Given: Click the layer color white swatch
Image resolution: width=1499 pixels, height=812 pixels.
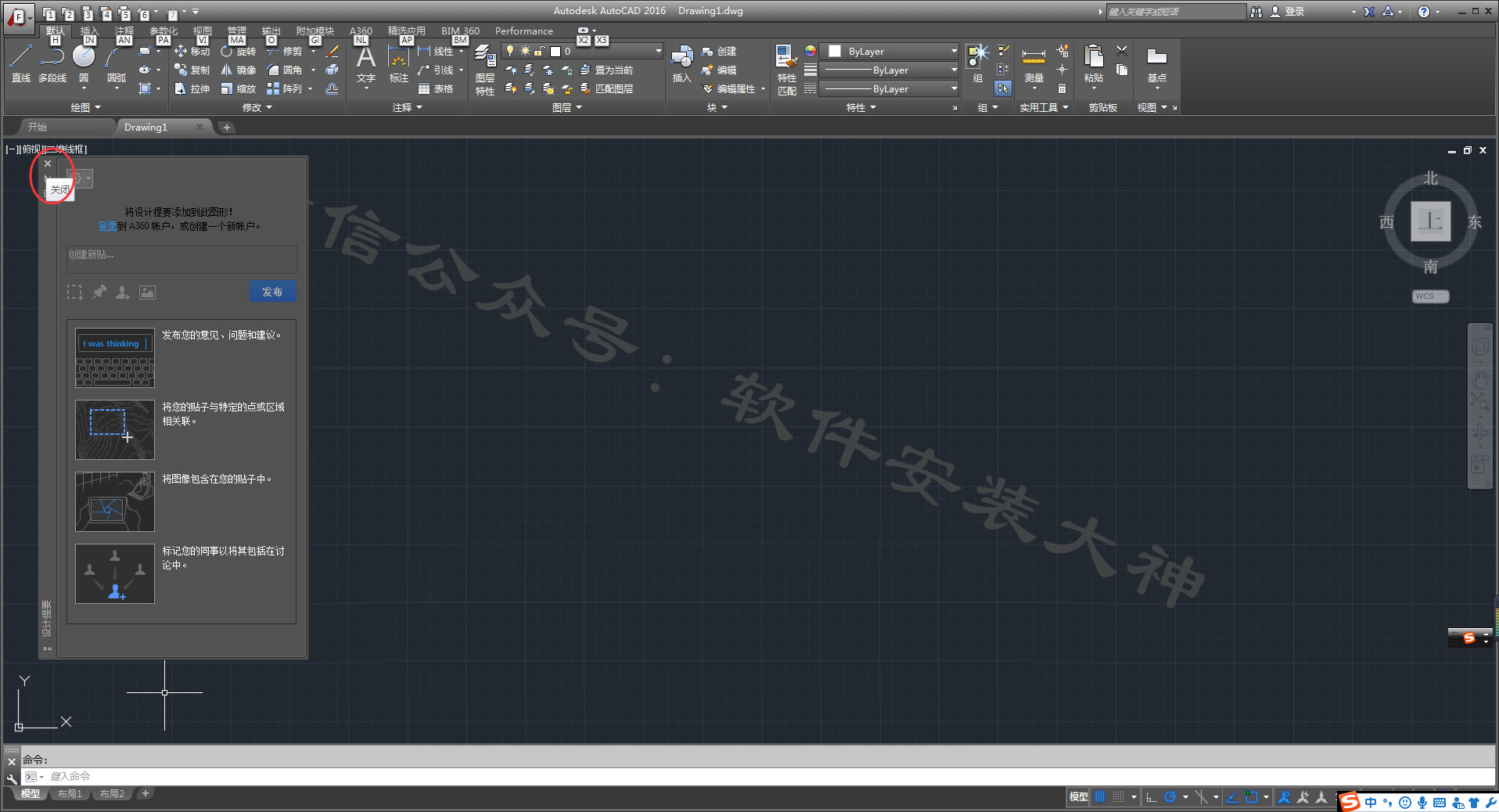Looking at the screenshot, I should coord(555,52).
